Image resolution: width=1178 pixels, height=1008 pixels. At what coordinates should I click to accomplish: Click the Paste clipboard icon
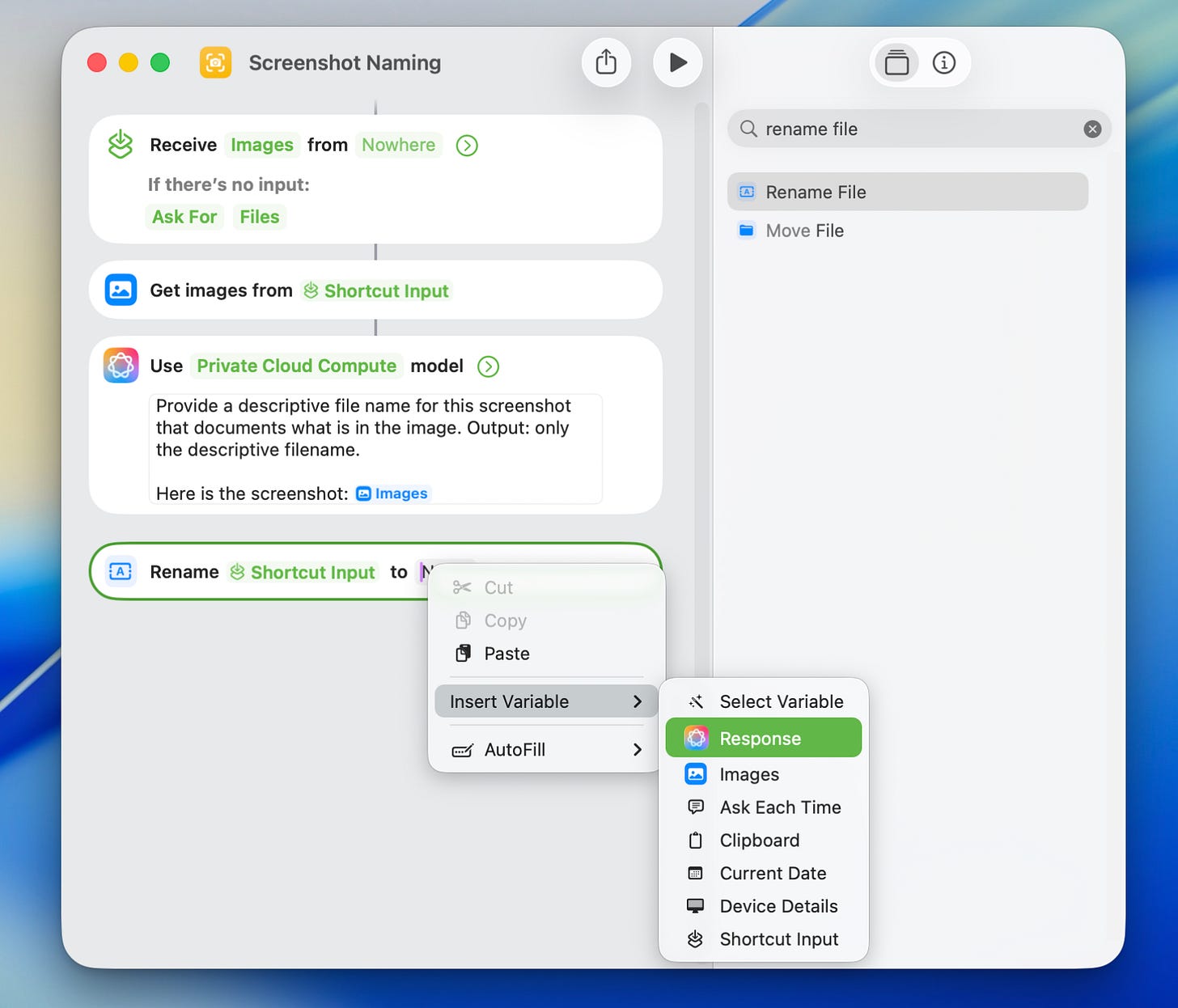(x=463, y=654)
